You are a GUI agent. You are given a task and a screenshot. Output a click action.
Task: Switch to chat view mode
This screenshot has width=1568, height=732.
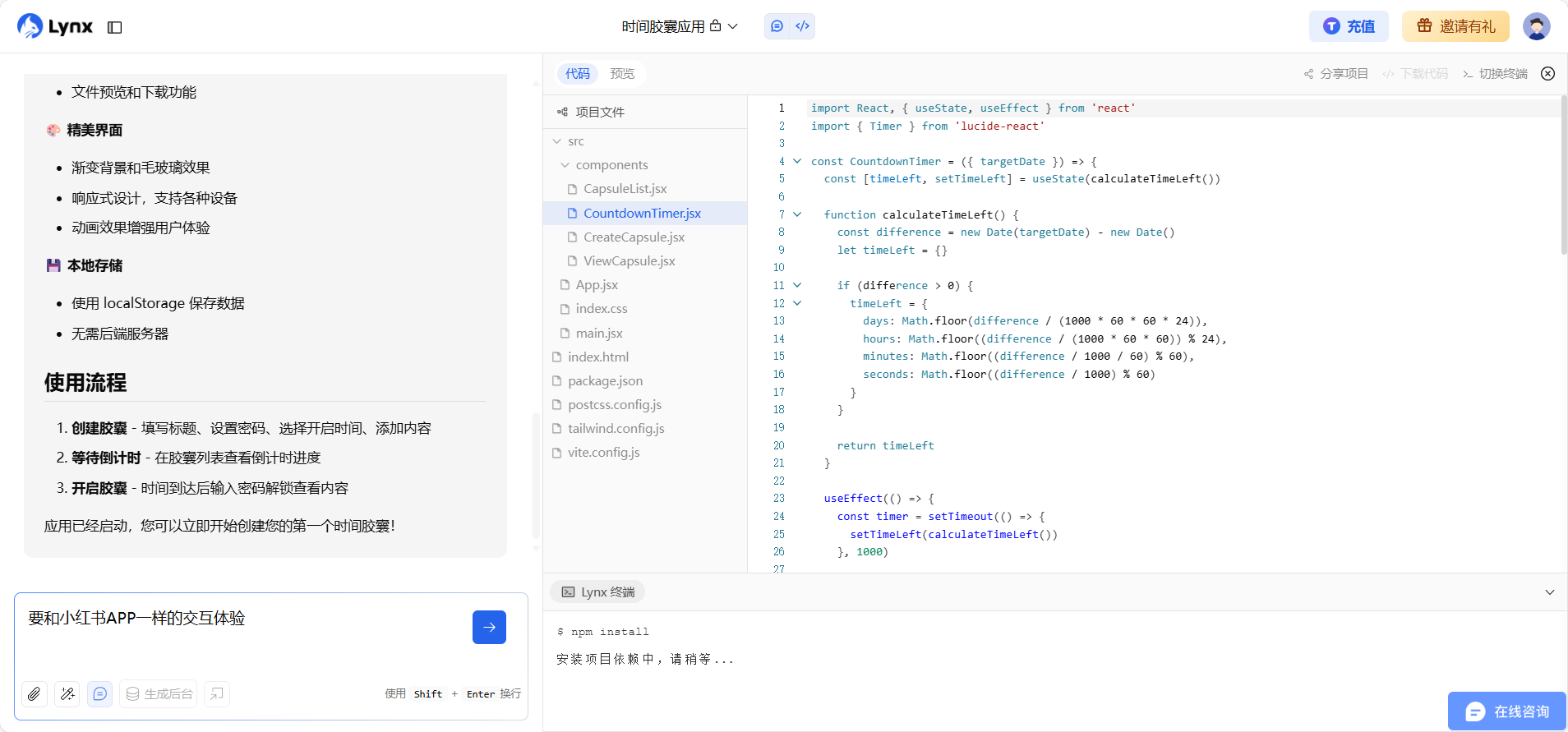point(777,26)
